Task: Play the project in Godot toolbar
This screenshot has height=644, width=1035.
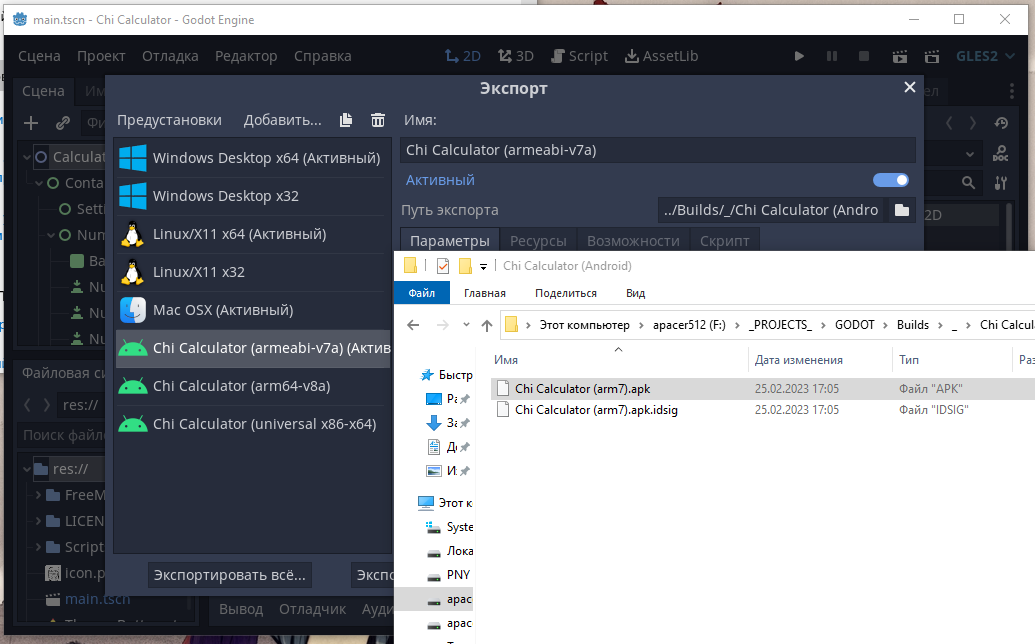Action: [799, 56]
